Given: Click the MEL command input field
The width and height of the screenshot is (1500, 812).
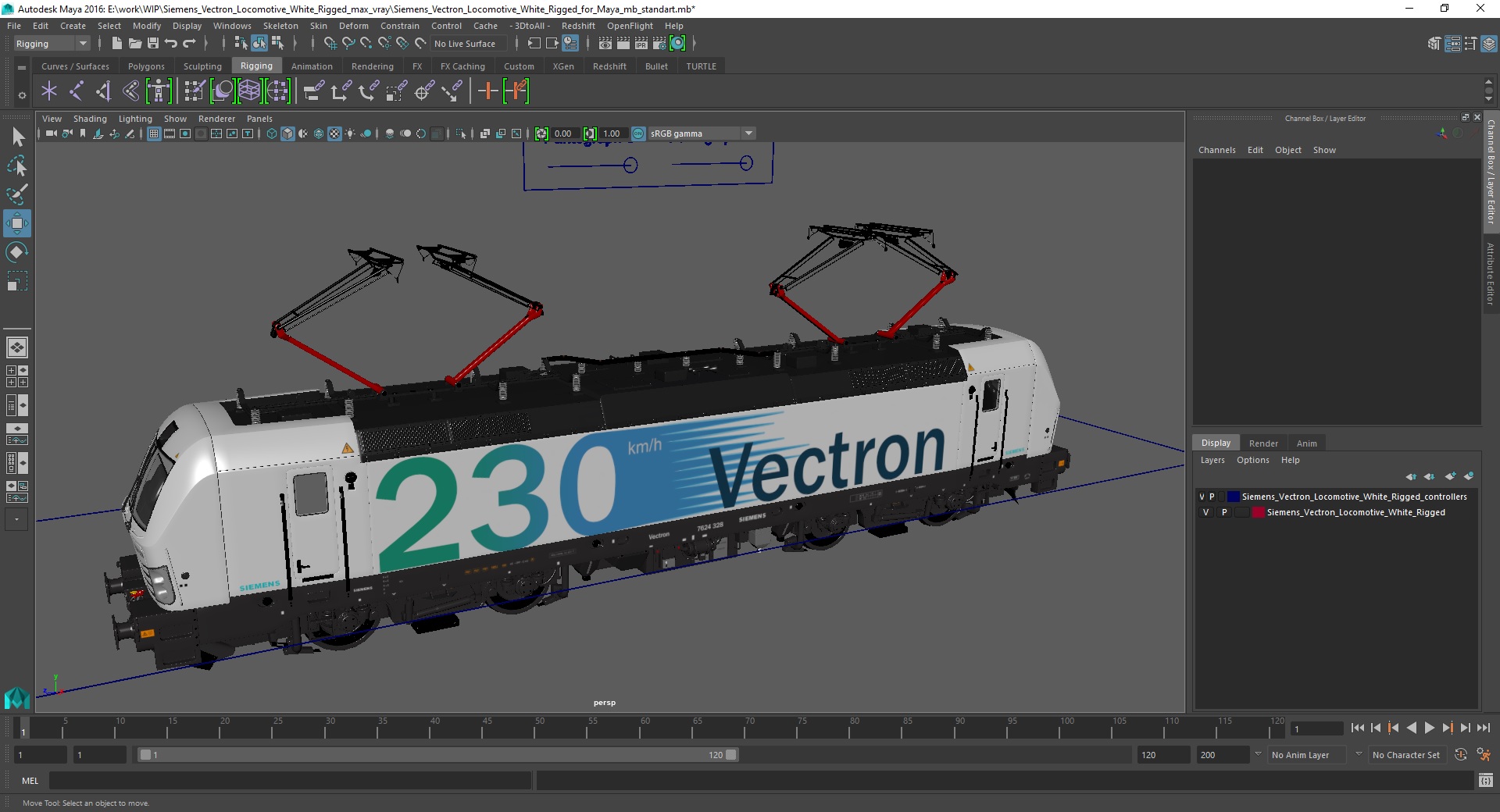Looking at the screenshot, I should tap(290, 780).
